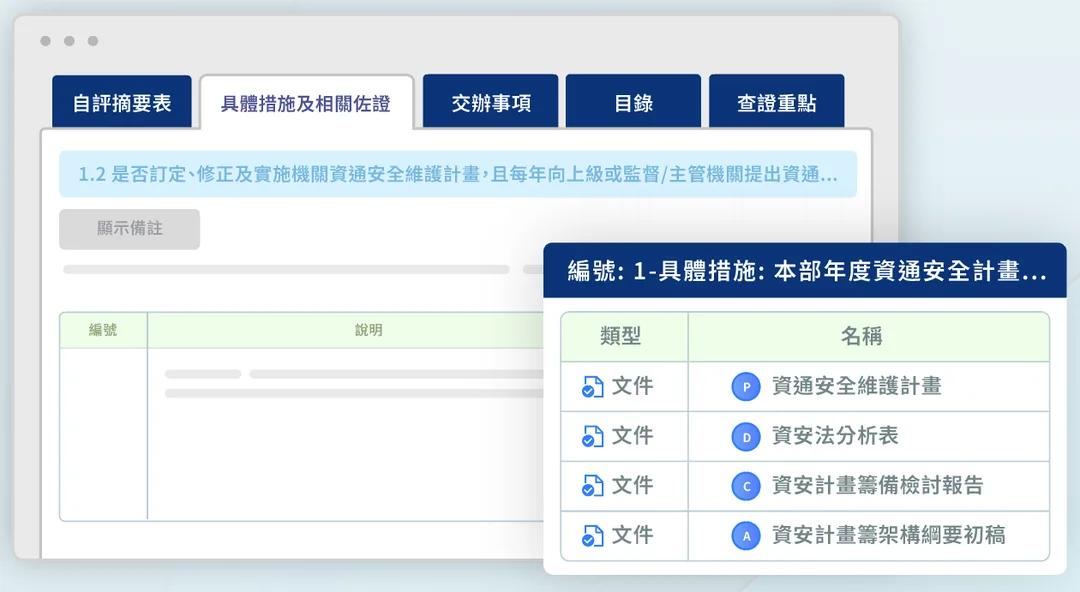Click the document icon beside 資通安全維護計畫

point(592,387)
